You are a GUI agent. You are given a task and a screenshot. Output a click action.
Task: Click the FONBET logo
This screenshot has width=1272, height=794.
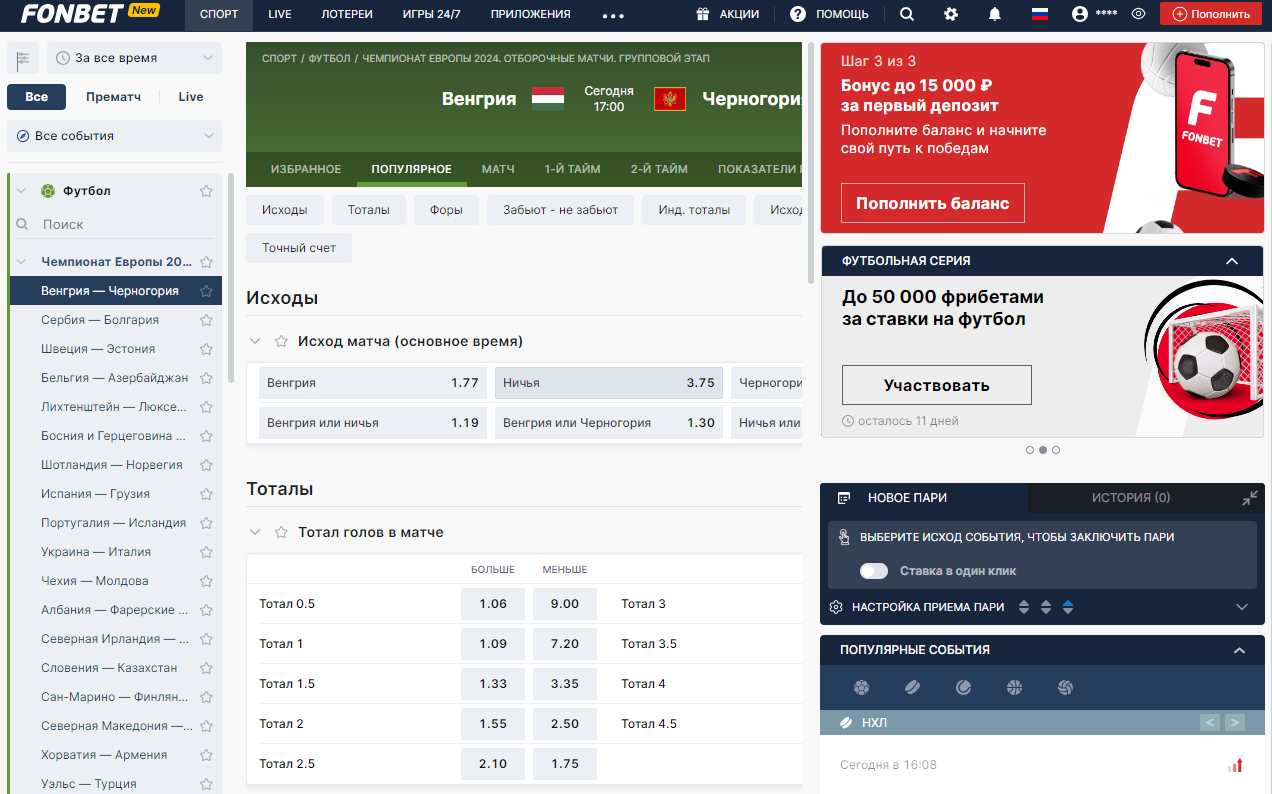click(x=71, y=13)
